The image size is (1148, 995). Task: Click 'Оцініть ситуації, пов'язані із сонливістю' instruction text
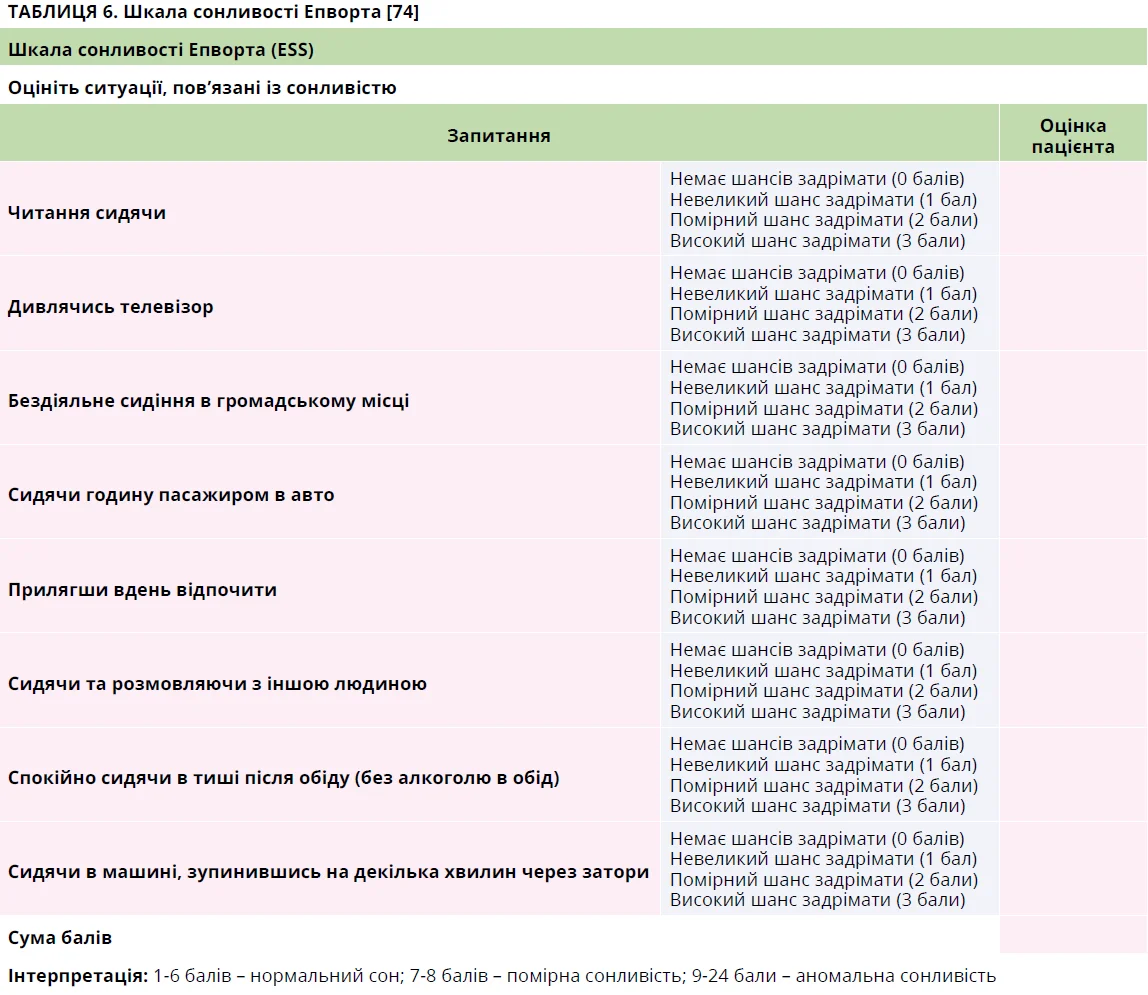tap(202, 88)
